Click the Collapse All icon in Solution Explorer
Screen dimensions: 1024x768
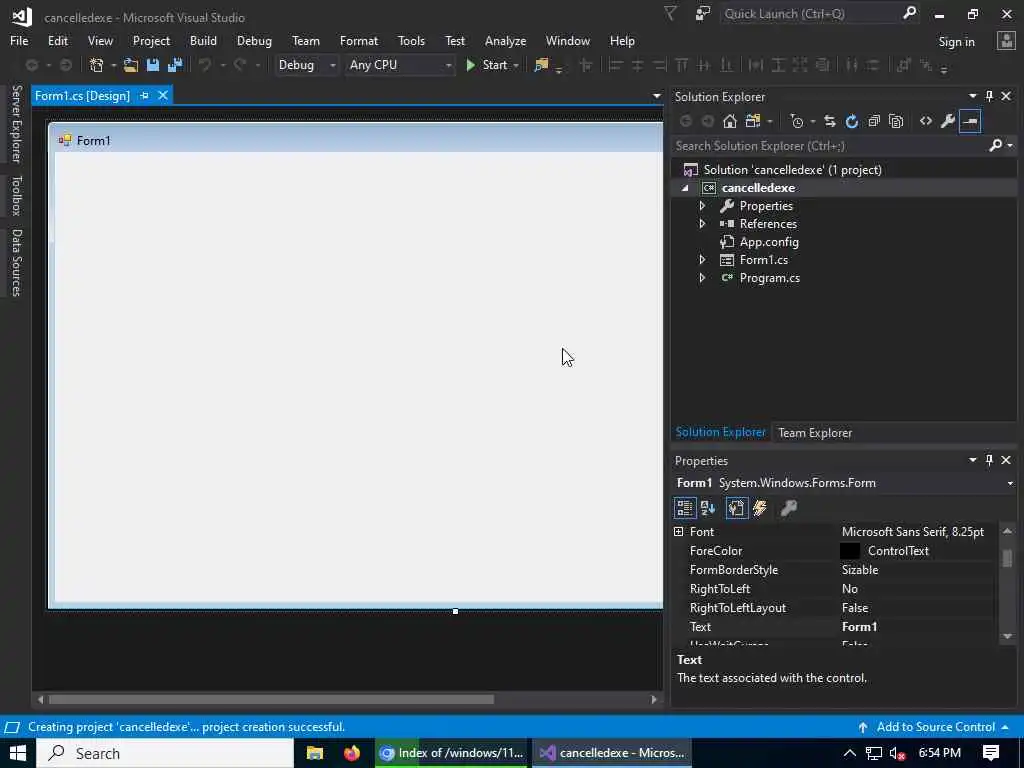point(874,121)
